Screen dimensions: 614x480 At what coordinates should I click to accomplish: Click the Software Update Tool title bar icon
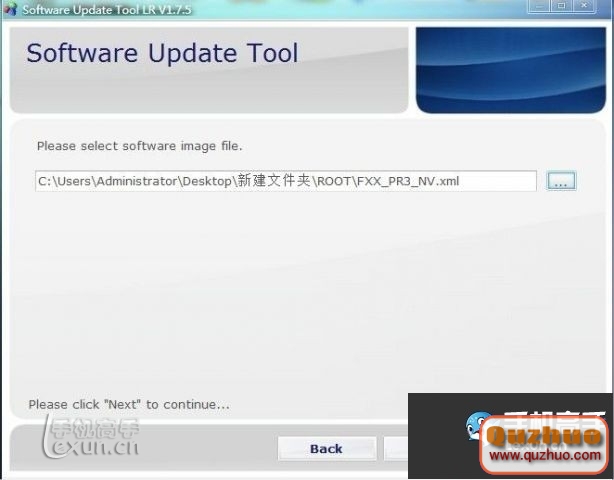click(x=10, y=9)
